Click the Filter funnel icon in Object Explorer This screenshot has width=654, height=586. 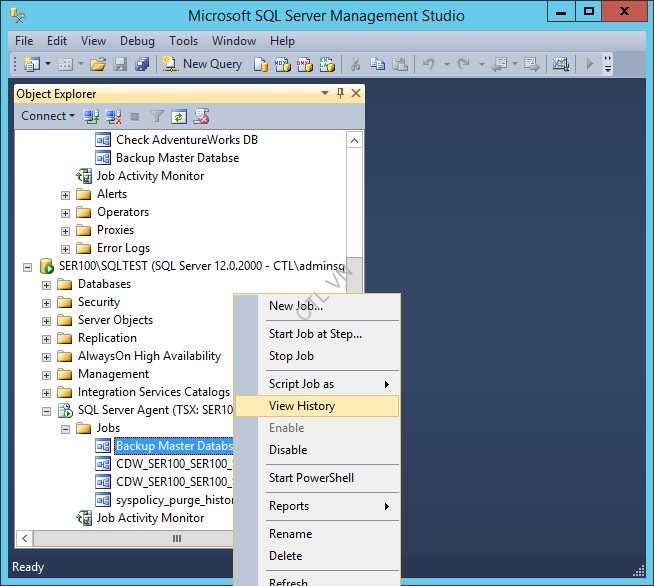pyautogui.click(x=157, y=116)
